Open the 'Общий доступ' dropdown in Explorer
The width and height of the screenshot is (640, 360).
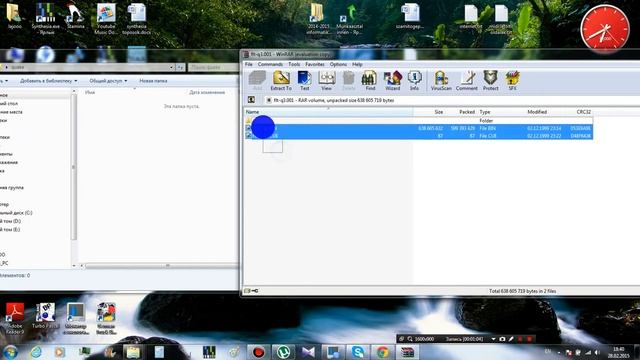coord(108,81)
